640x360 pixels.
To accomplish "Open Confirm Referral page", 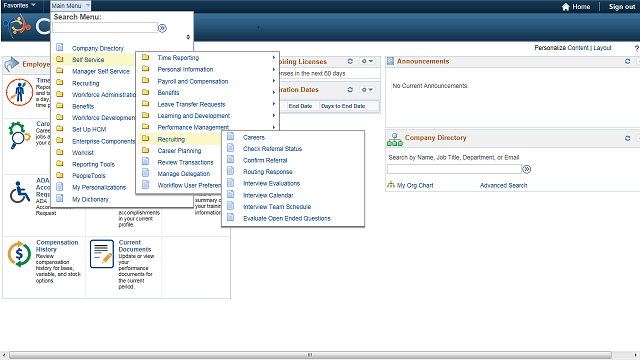I will [265, 160].
